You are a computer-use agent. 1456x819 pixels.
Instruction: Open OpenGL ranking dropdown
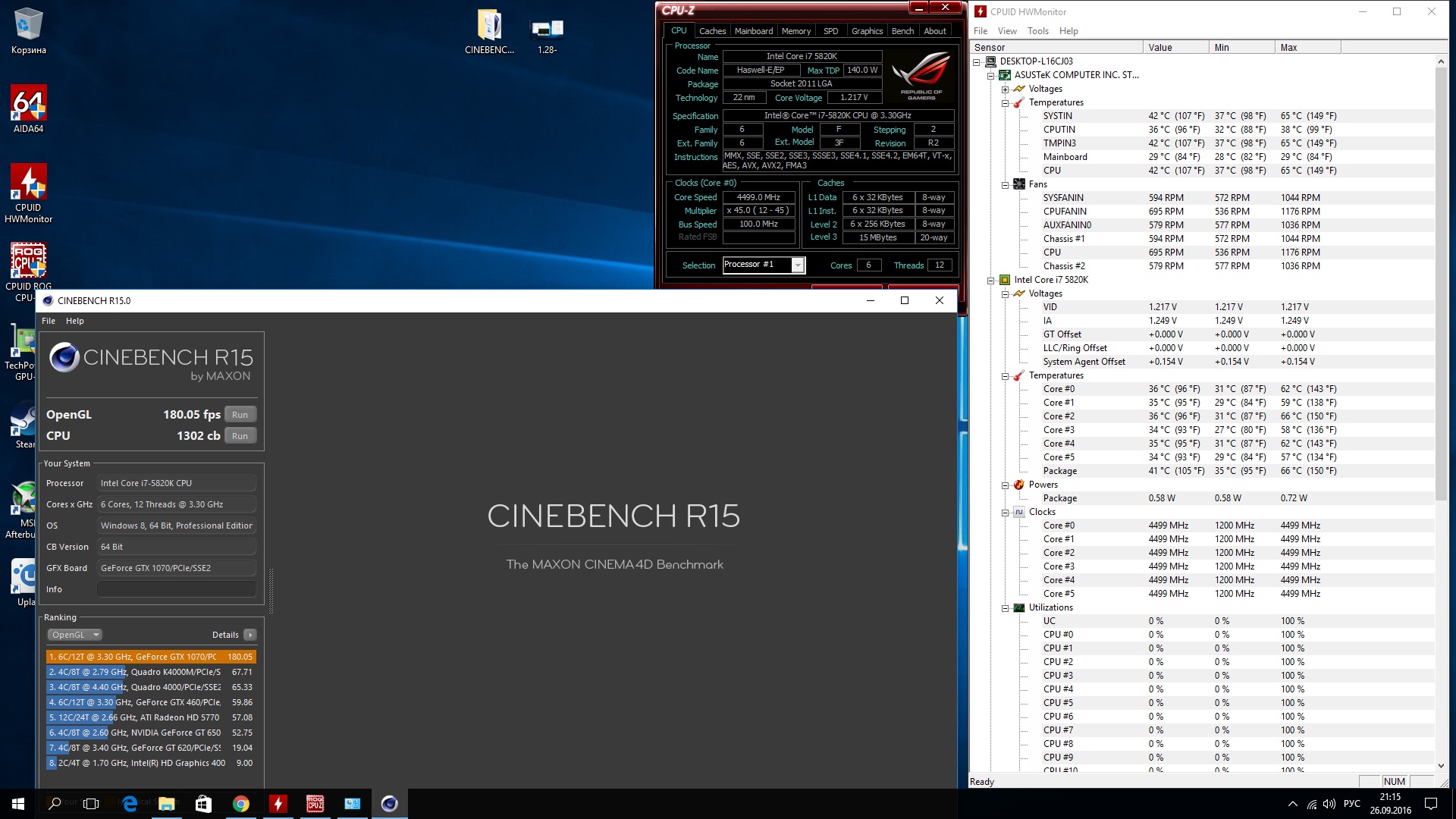coord(74,635)
